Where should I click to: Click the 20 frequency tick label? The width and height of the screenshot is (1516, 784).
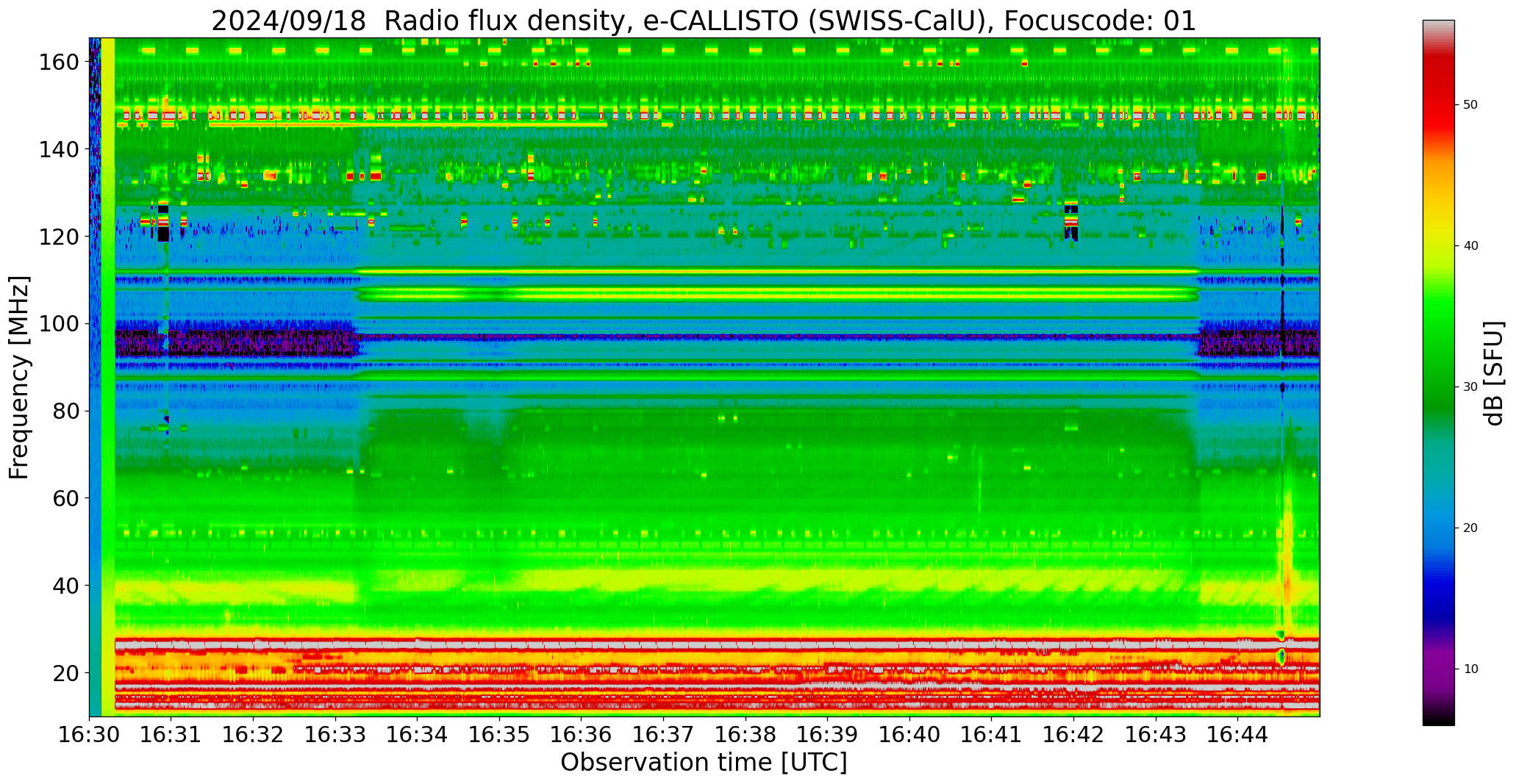coord(65,673)
